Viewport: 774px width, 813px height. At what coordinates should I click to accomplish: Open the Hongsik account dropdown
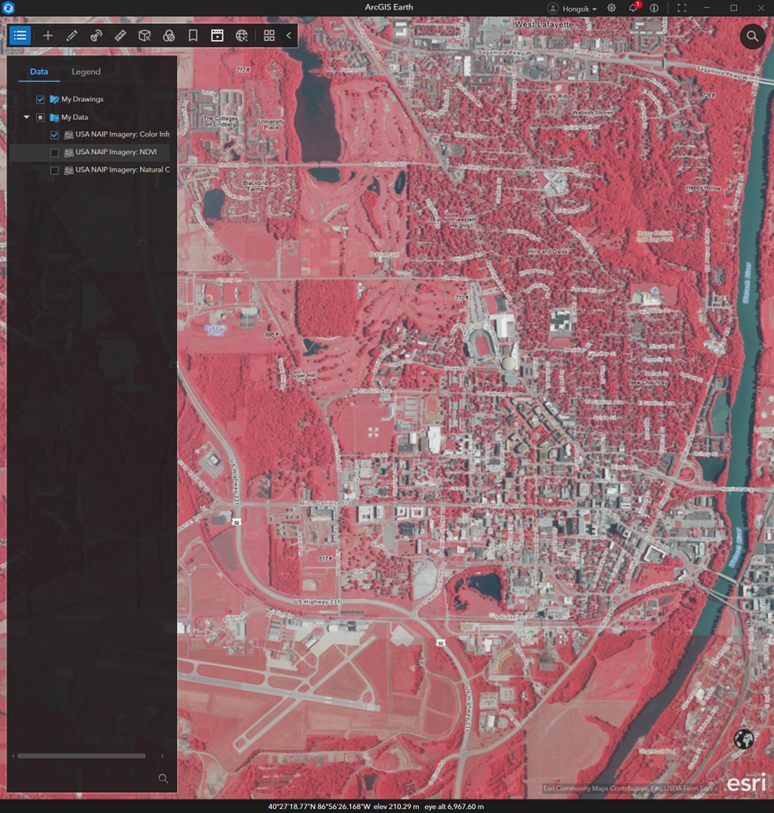pyautogui.click(x=580, y=9)
